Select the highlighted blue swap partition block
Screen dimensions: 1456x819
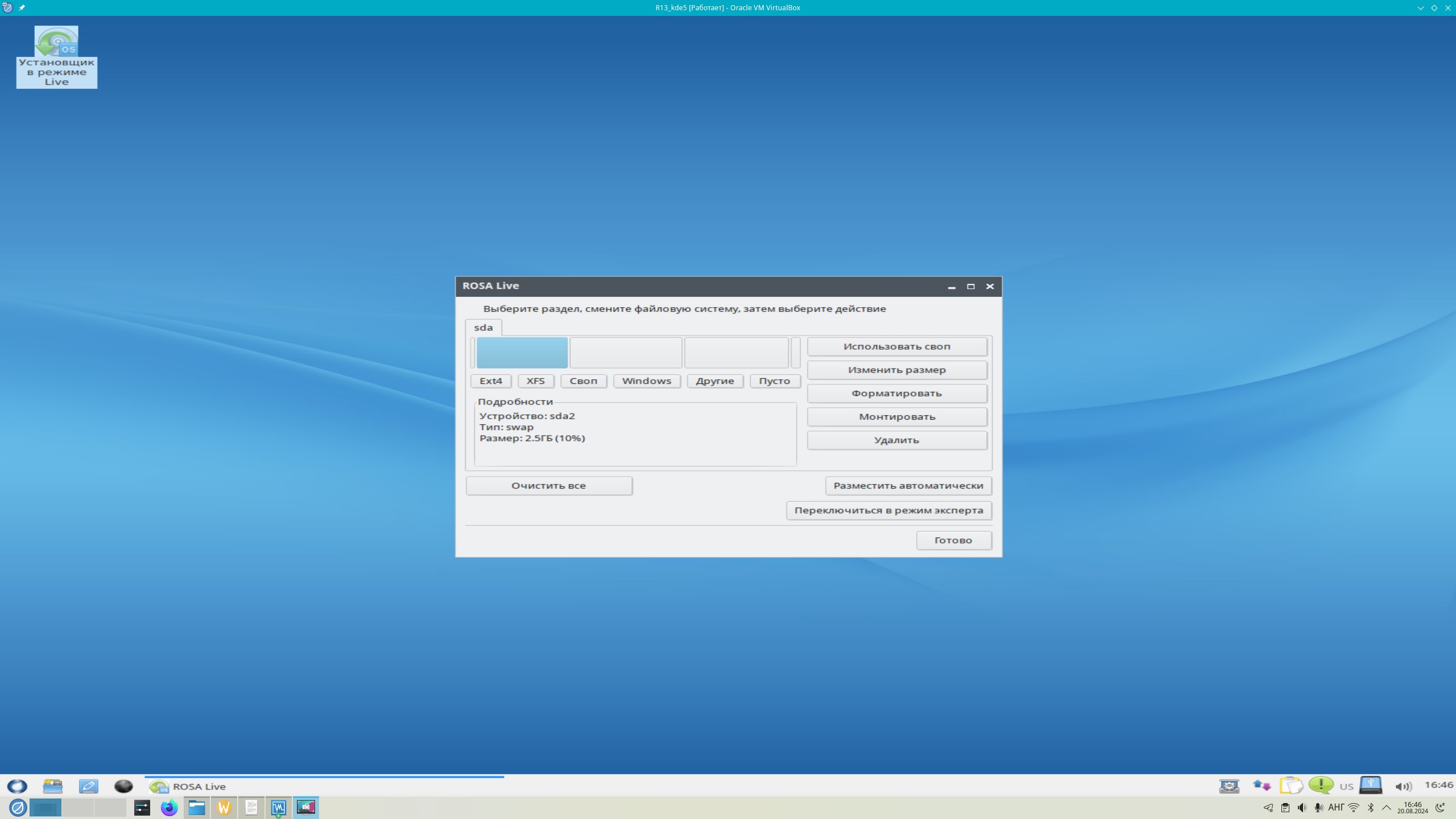[522, 353]
